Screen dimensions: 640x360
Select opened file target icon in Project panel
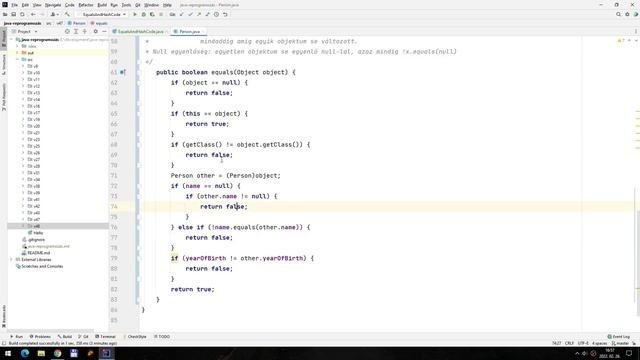click(67, 31)
